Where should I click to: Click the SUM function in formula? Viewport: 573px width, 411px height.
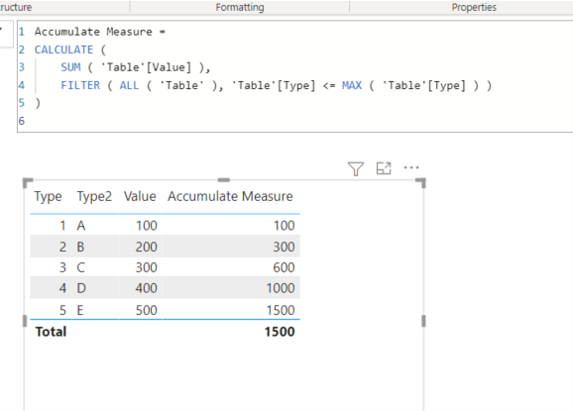[71, 67]
